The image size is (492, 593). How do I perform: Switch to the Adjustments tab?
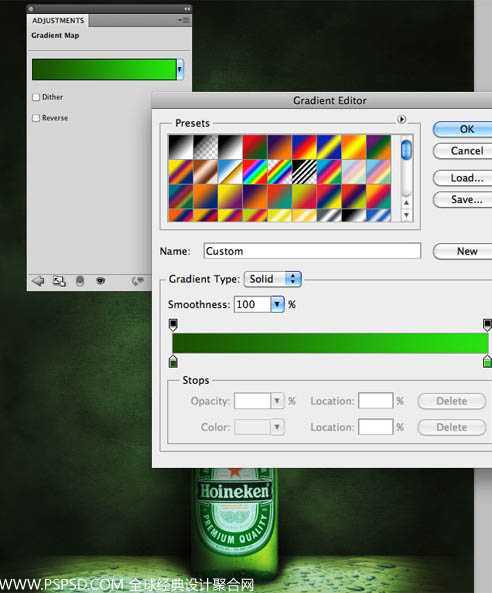(58, 20)
